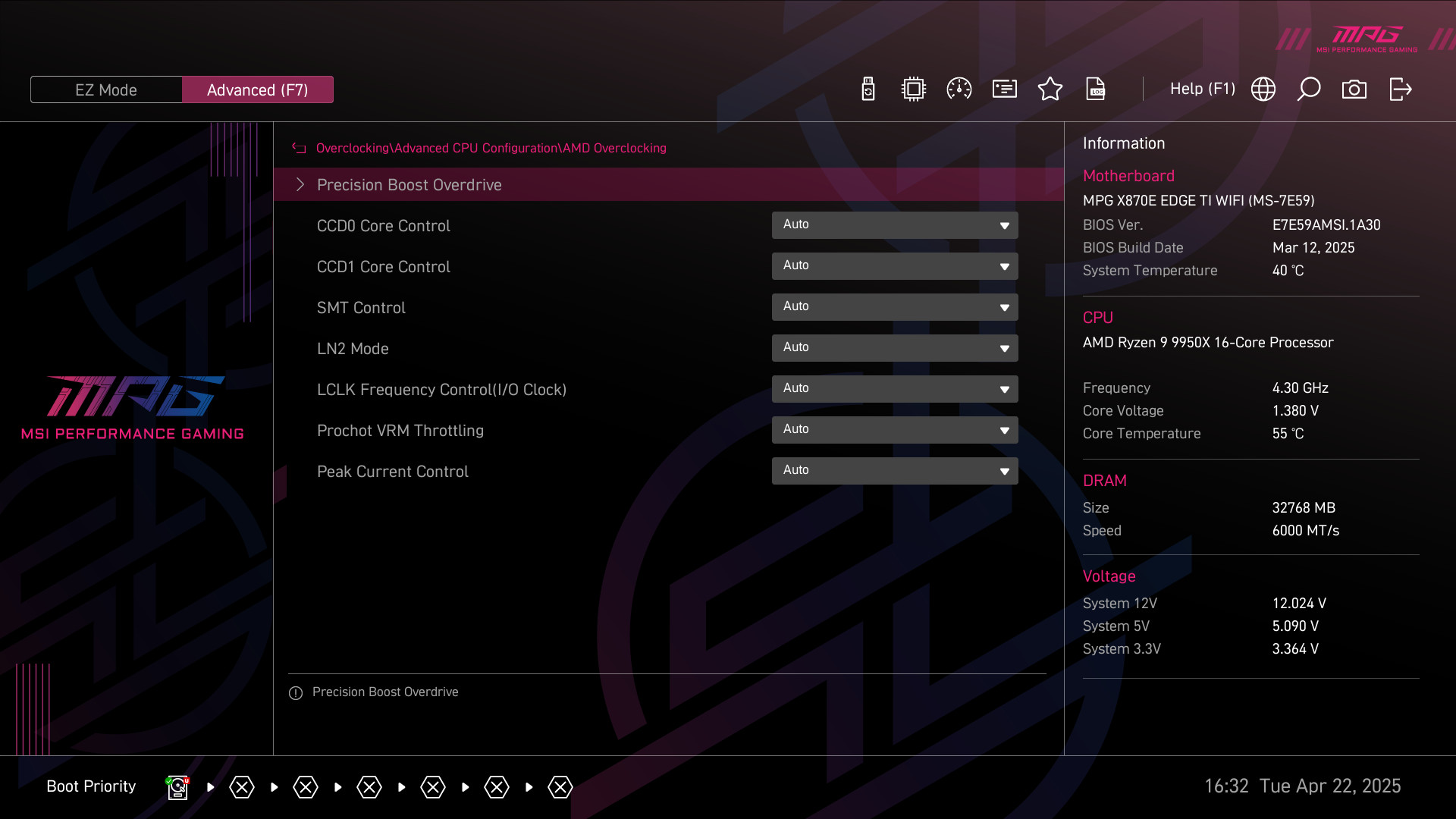Screen dimensions: 1456x819
Task: Select the fourth boot priority slot
Action: tap(369, 787)
